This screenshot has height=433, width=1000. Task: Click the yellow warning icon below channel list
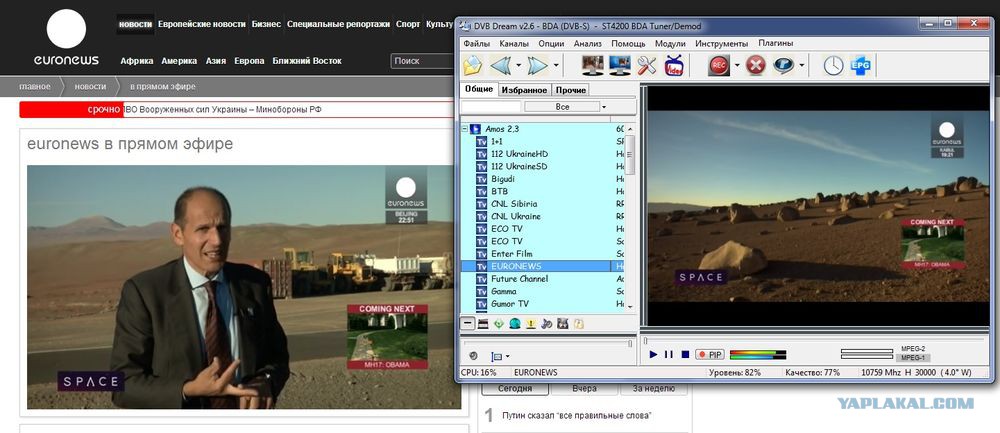(x=531, y=324)
